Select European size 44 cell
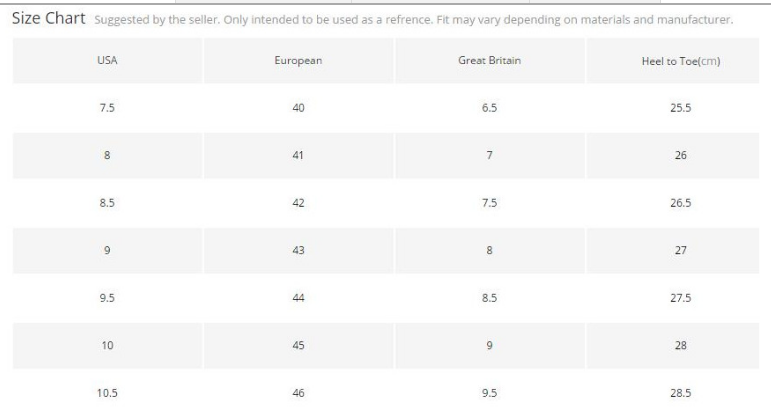The height and width of the screenshot is (419, 771). tap(298, 297)
